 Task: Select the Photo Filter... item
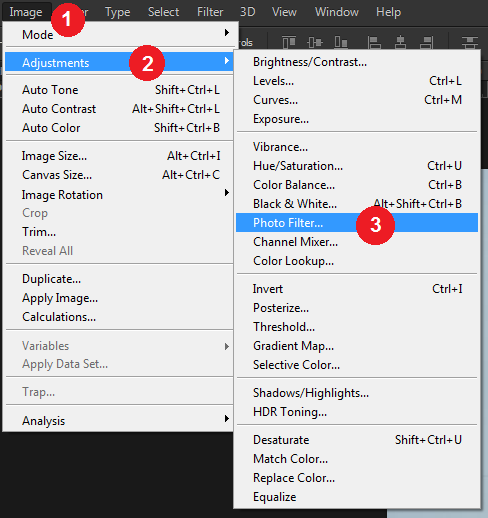357,223
